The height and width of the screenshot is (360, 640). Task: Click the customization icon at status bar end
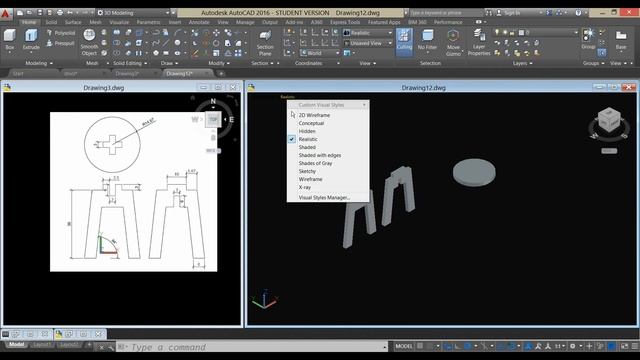pos(635,346)
